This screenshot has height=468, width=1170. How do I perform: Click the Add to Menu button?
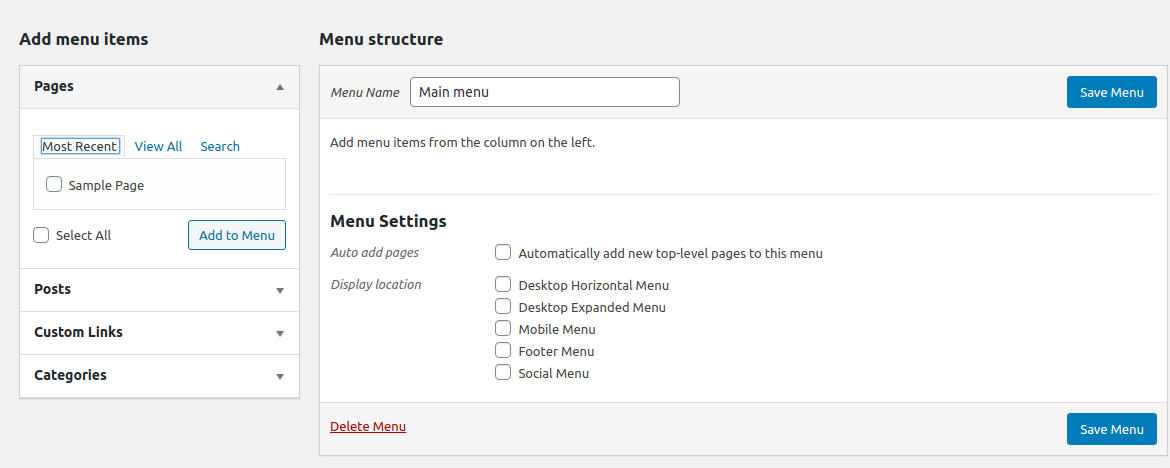click(x=236, y=235)
